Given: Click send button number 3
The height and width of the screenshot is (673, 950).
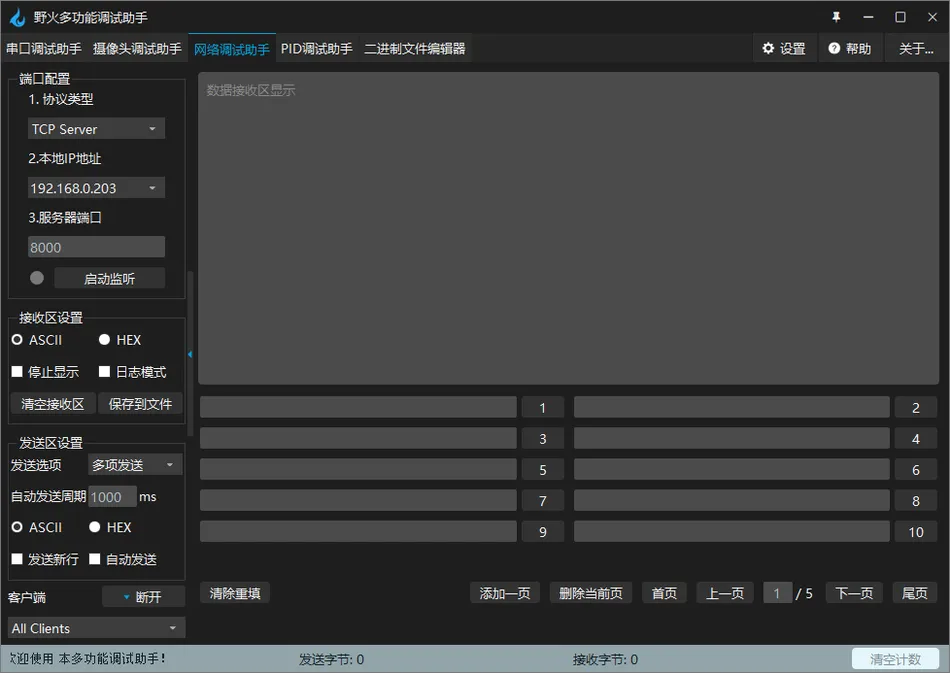Looking at the screenshot, I should [543, 439].
